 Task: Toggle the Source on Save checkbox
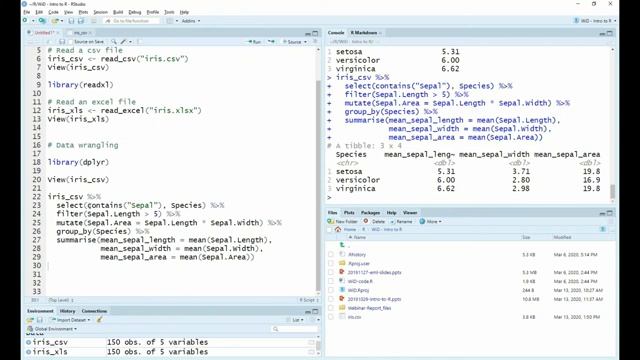pos(71,42)
